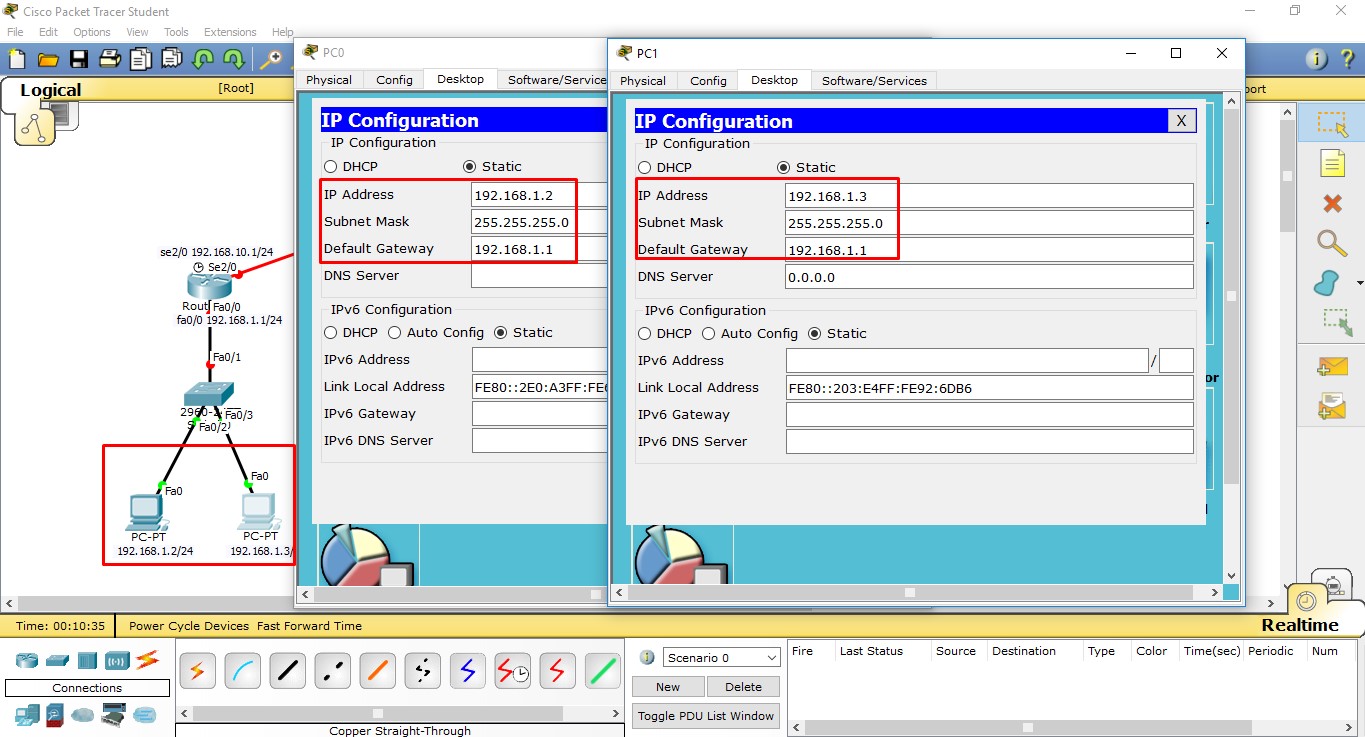Select the Switches device category
This screenshot has height=737, width=1365.
57,660
